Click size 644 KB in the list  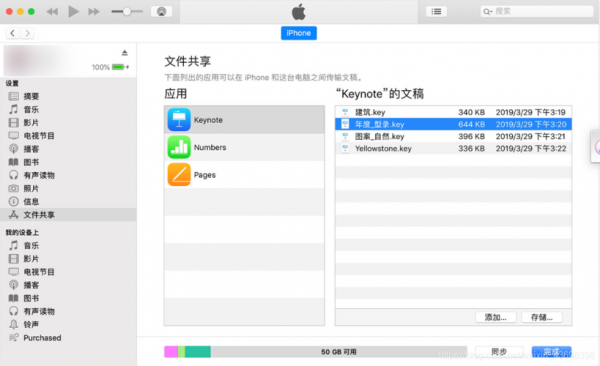tap(471, 124)
